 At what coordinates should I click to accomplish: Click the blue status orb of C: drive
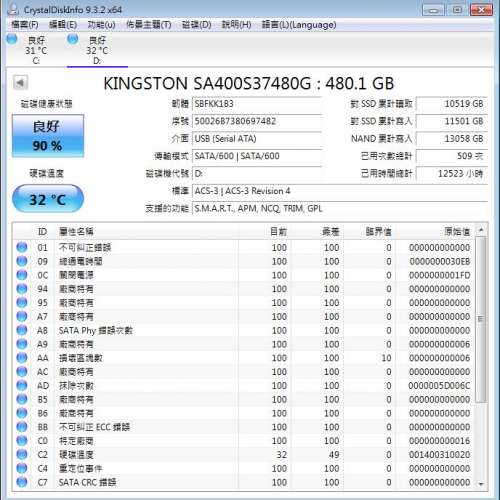[12, 39]
